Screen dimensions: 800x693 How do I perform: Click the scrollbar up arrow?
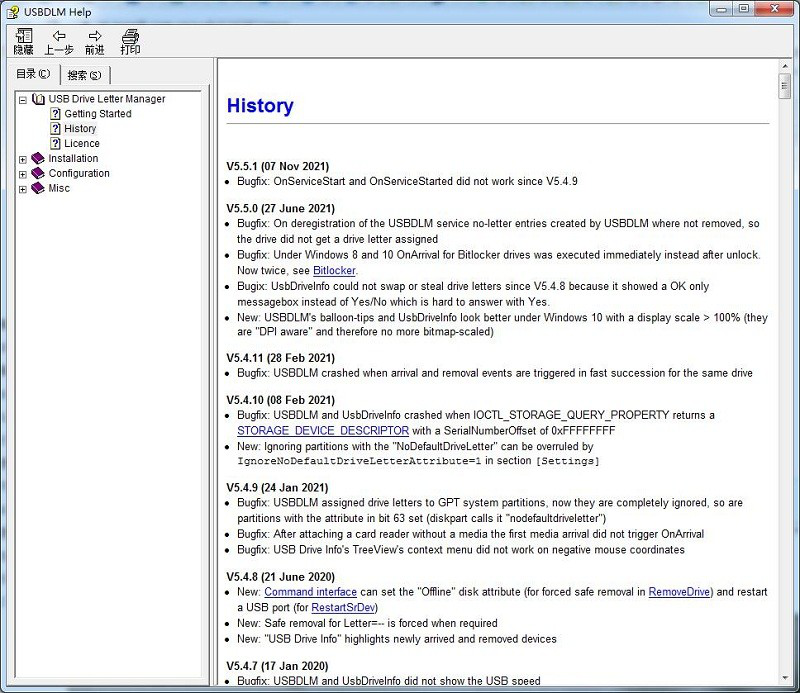(785, 66)
